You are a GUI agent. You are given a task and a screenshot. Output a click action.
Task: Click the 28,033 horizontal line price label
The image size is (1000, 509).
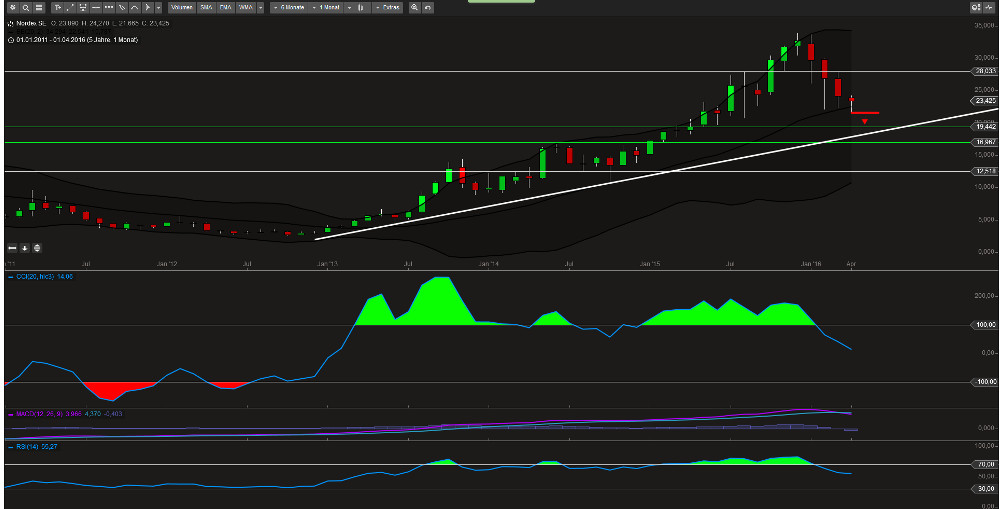pyautogui.click(x=984, y=71)
